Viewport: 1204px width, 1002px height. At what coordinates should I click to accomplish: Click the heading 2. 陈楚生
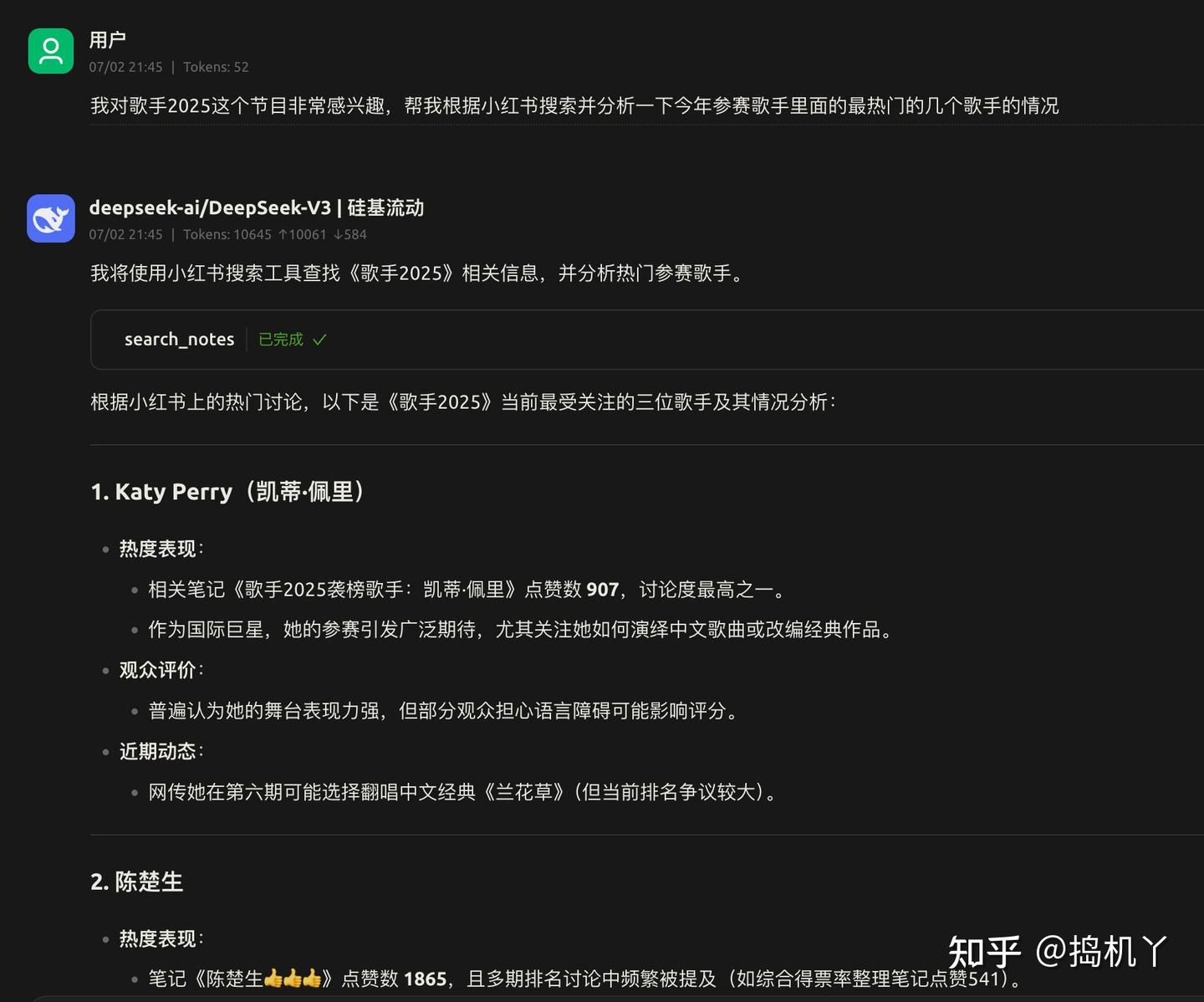click(136, 882)
